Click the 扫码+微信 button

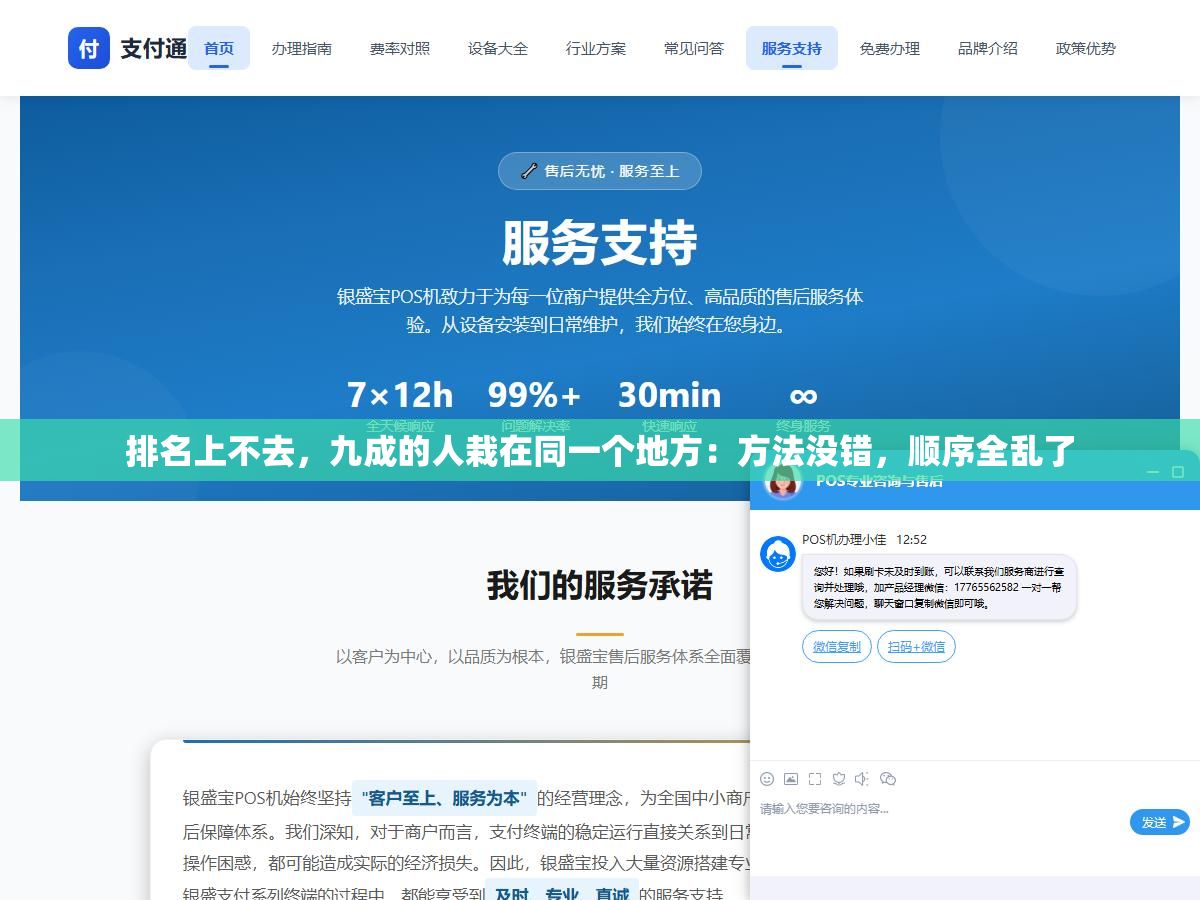point(916,647)
